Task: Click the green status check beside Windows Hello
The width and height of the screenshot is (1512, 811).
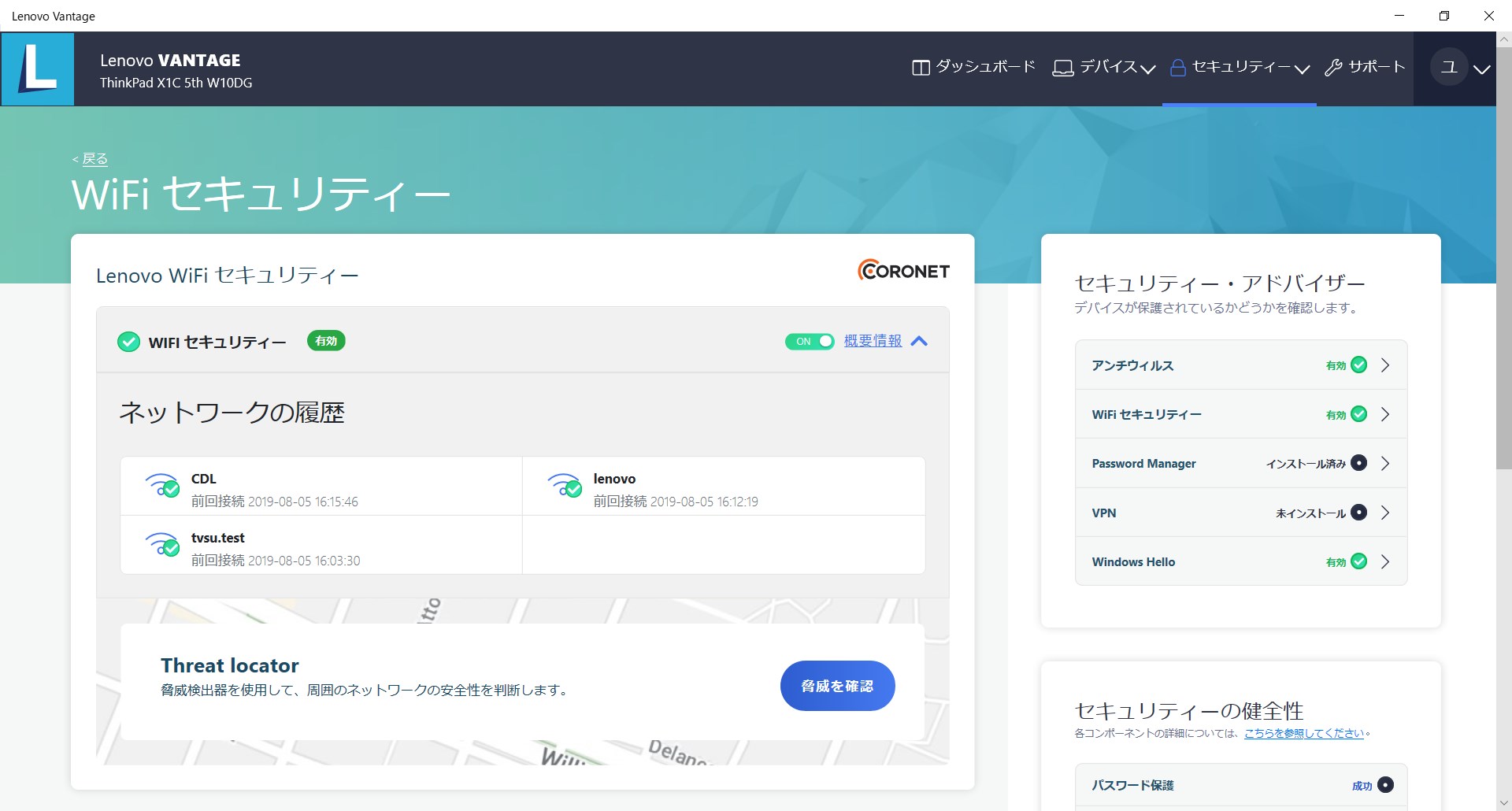Action: [x=1358, y=561]
